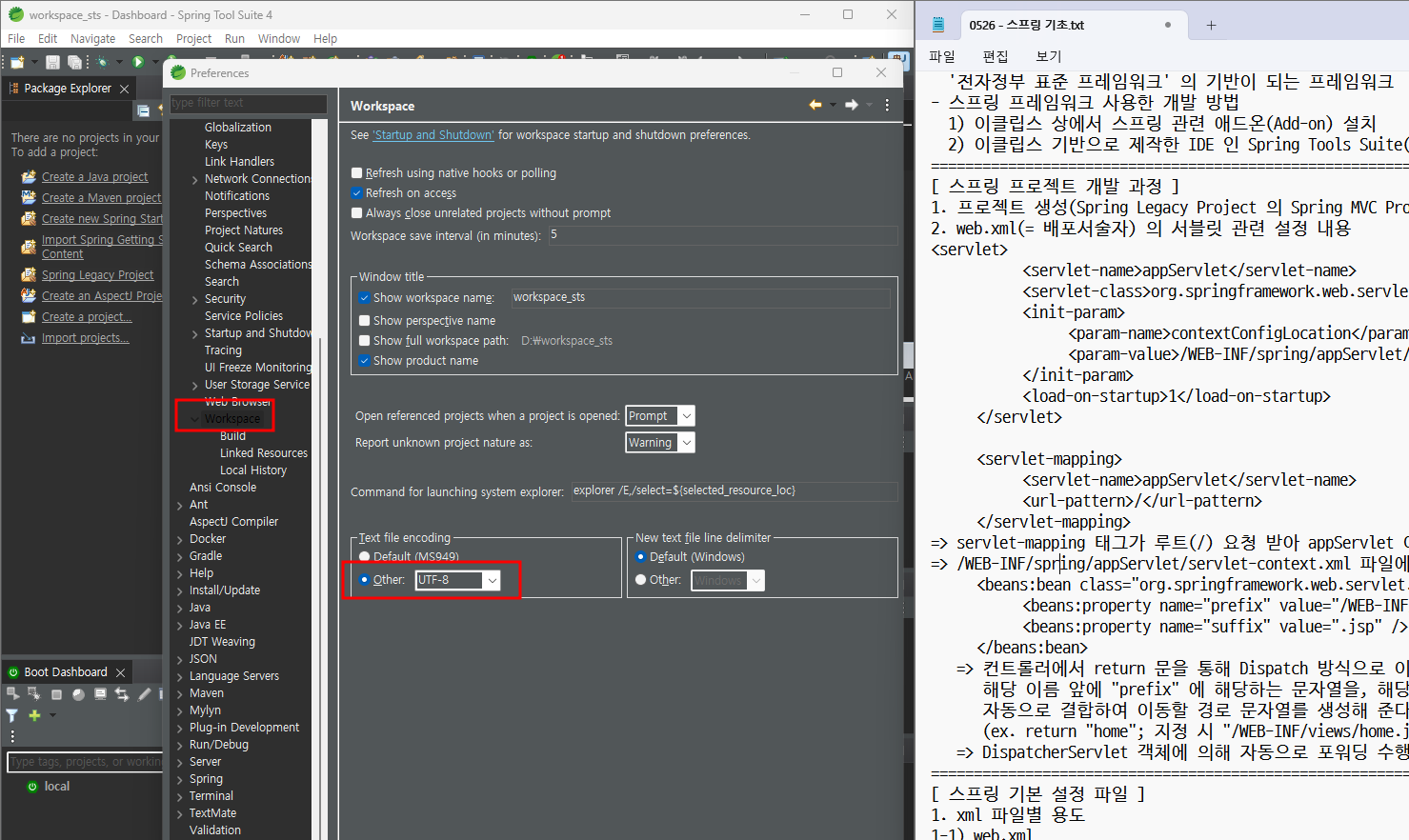Click Open Console icon in Boot Dashboard
The image size is (1409, 840).
(x=100, y=694)
